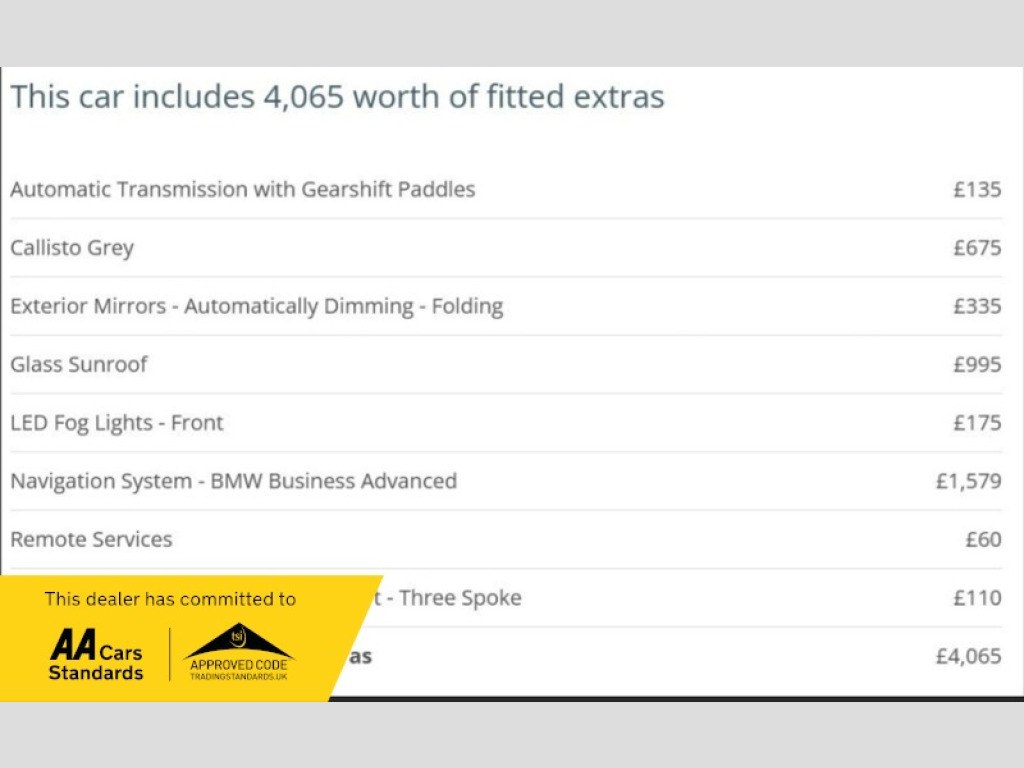Click the £60 Remote Services price

tap(983, 539)
